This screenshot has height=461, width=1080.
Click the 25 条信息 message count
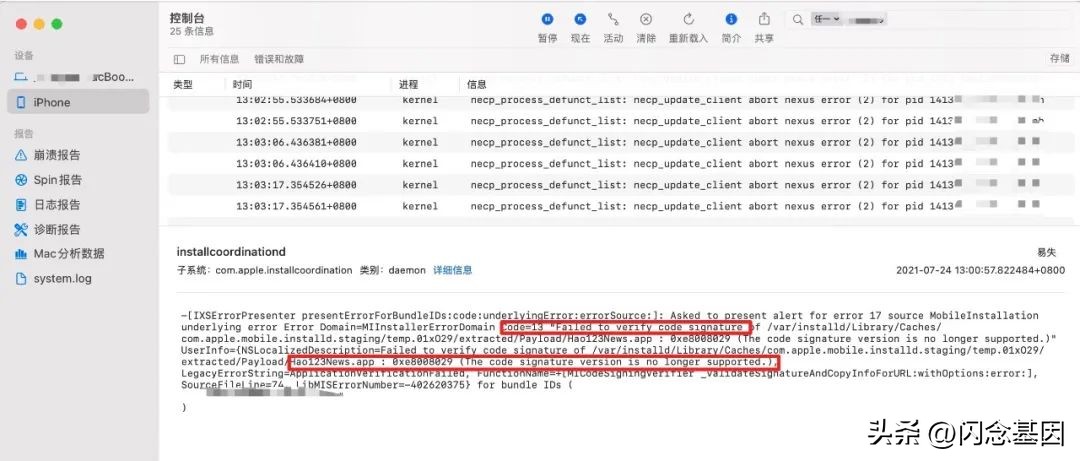[191, 31]
